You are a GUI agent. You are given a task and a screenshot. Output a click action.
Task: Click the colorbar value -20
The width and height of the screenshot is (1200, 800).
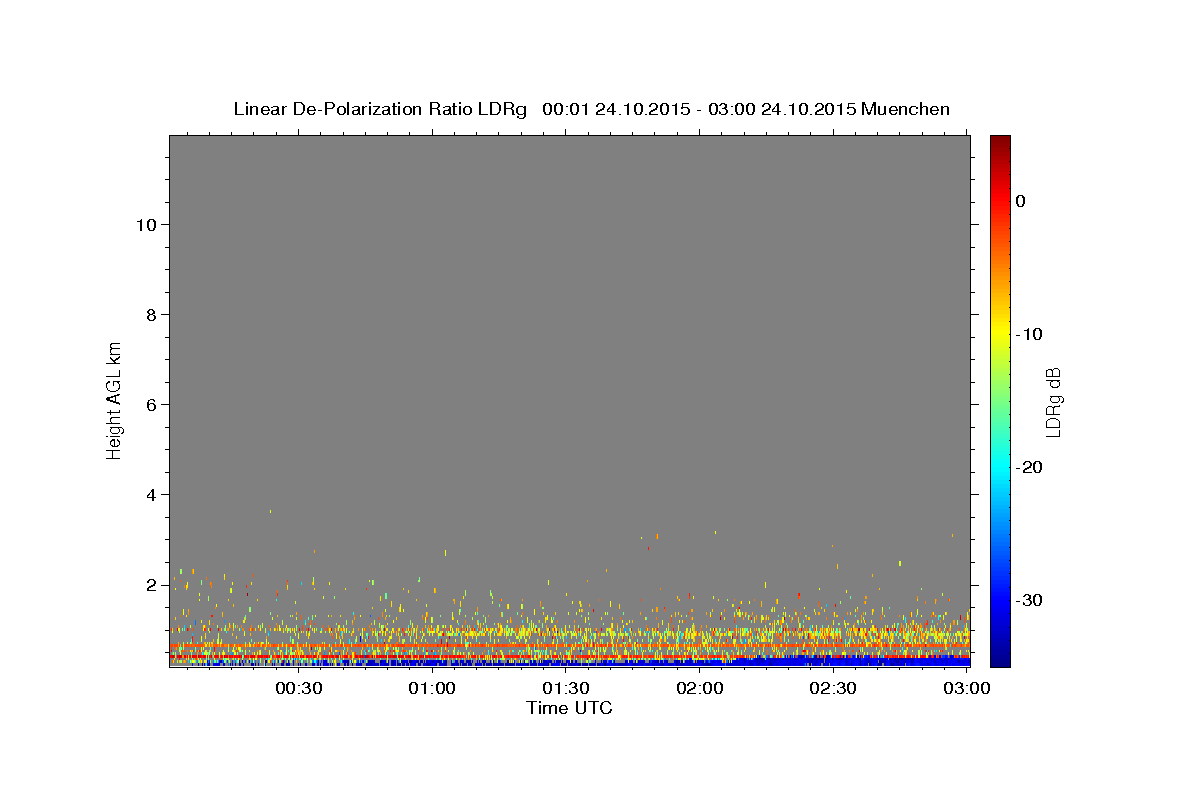[x=1030, y=467]
